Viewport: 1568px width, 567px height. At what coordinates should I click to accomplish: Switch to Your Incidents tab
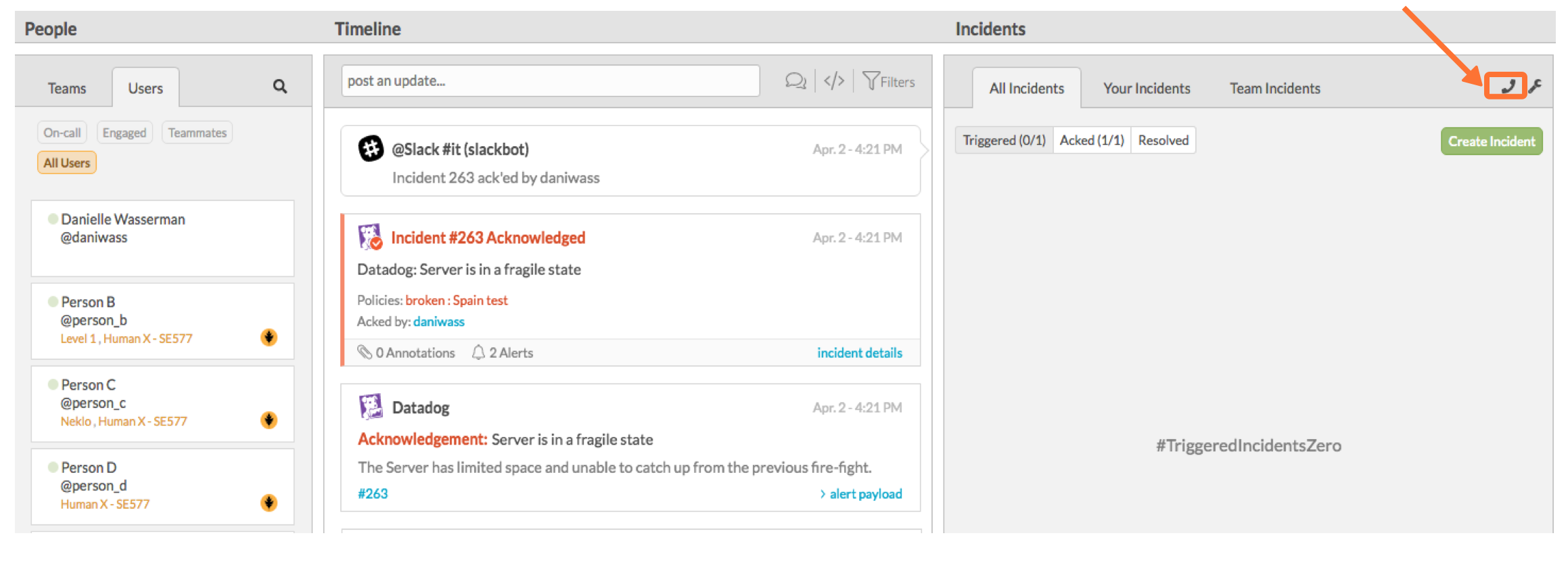(1147, 89)
